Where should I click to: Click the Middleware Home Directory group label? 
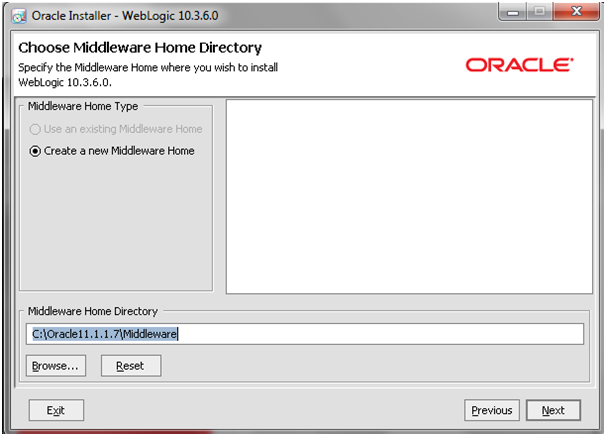(93, 311)
